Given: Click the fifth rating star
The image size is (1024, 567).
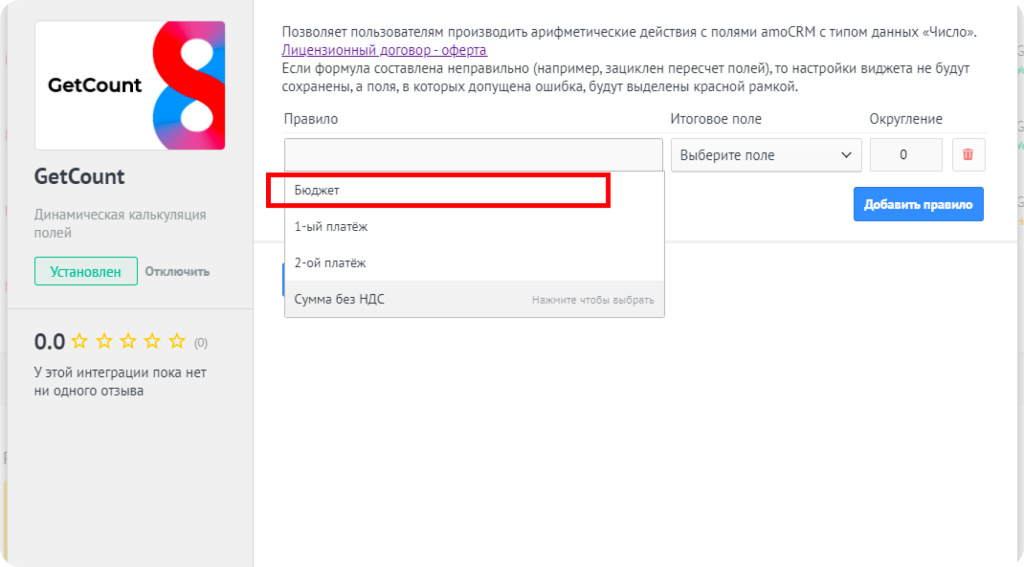Looking at the screenshot, I should click(177, 342).
